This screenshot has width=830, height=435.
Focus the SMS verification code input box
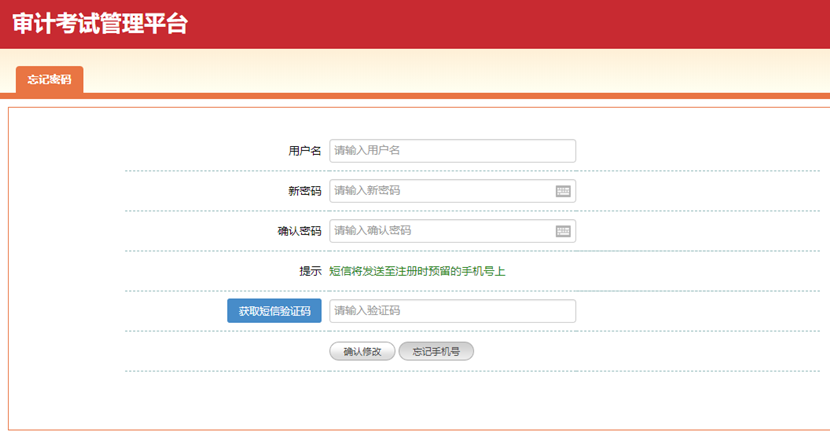[452, 311]
